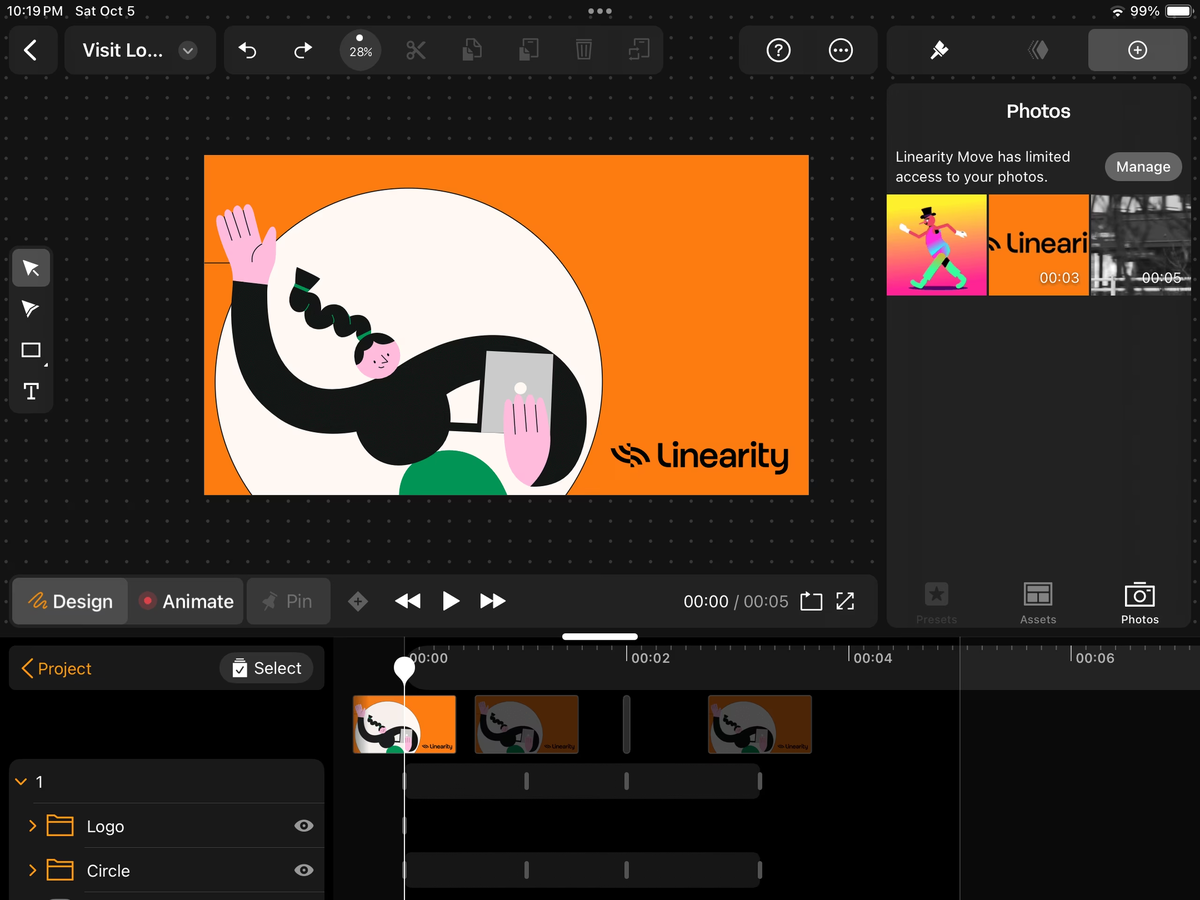Select the grayscale 00:05 video thumbnail
The width and height of the screenshot is (1200, 900).
tap(1139, 245)
